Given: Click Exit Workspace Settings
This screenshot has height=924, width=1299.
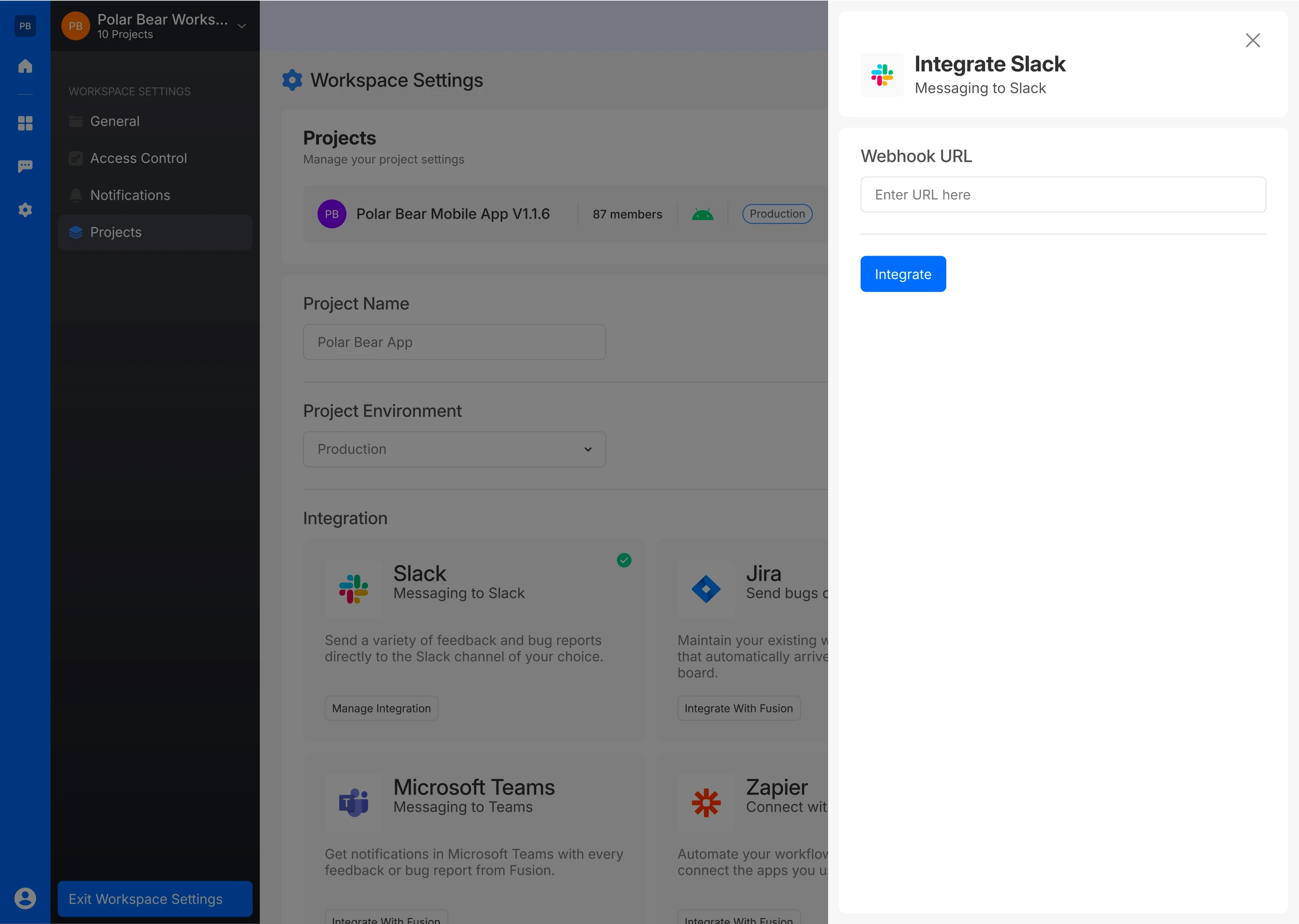Looking at the screenshot, I should (155, 899).
